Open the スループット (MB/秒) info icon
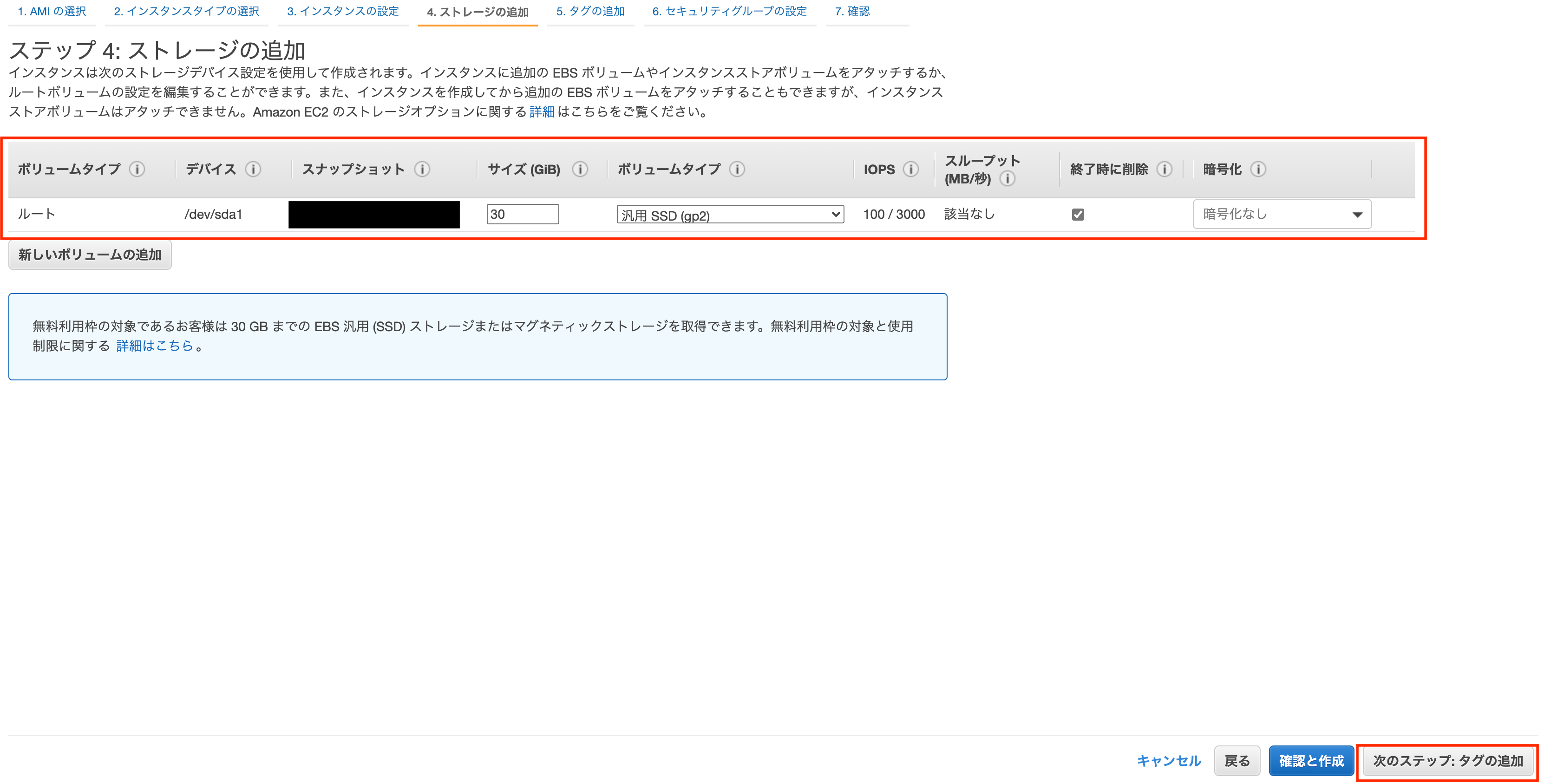Image resolution: width=1544 pixels, height=784 pixels. [1008, 178]
